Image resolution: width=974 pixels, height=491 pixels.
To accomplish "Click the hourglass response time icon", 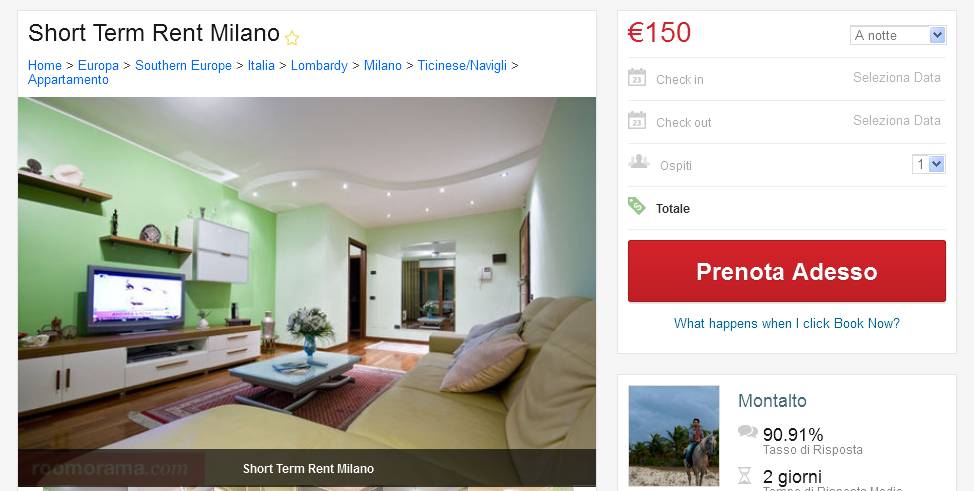I will pos(744,476).
